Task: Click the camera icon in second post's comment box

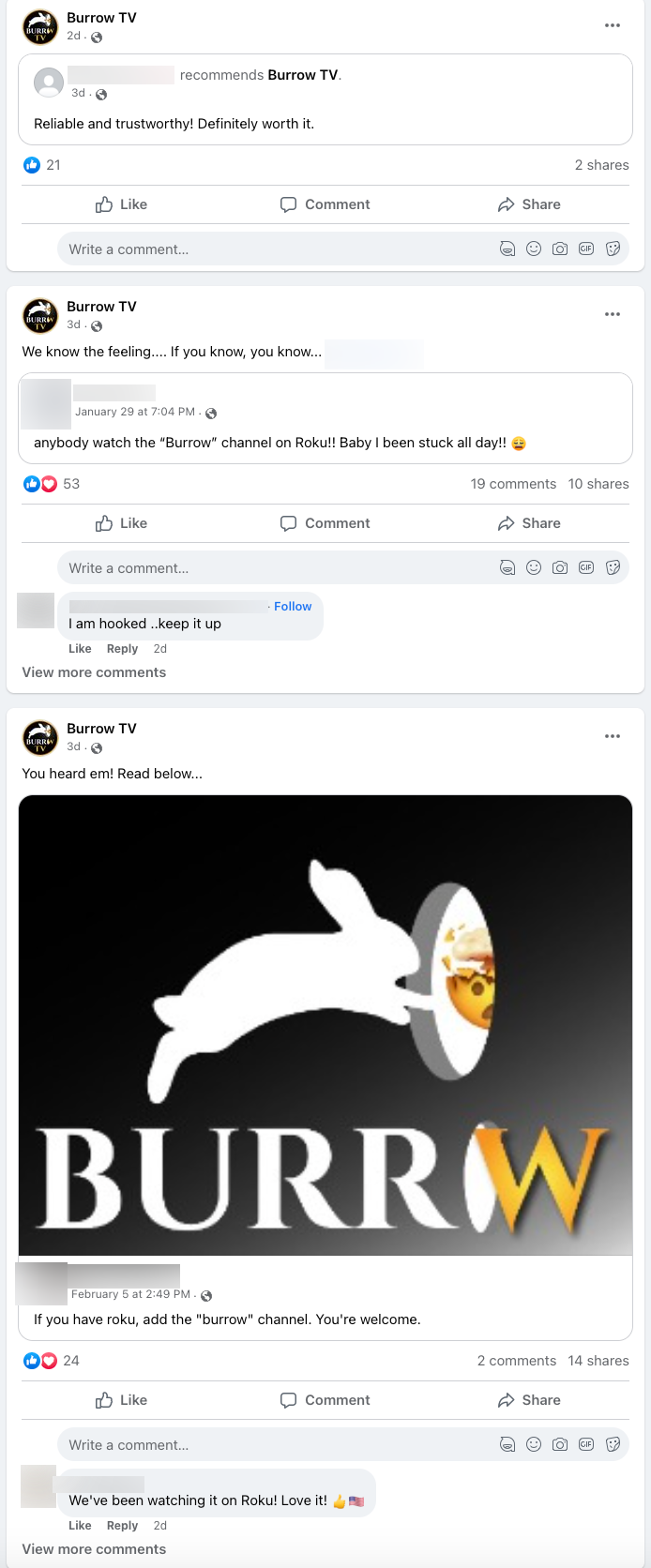Action: [x=560, y=568]
